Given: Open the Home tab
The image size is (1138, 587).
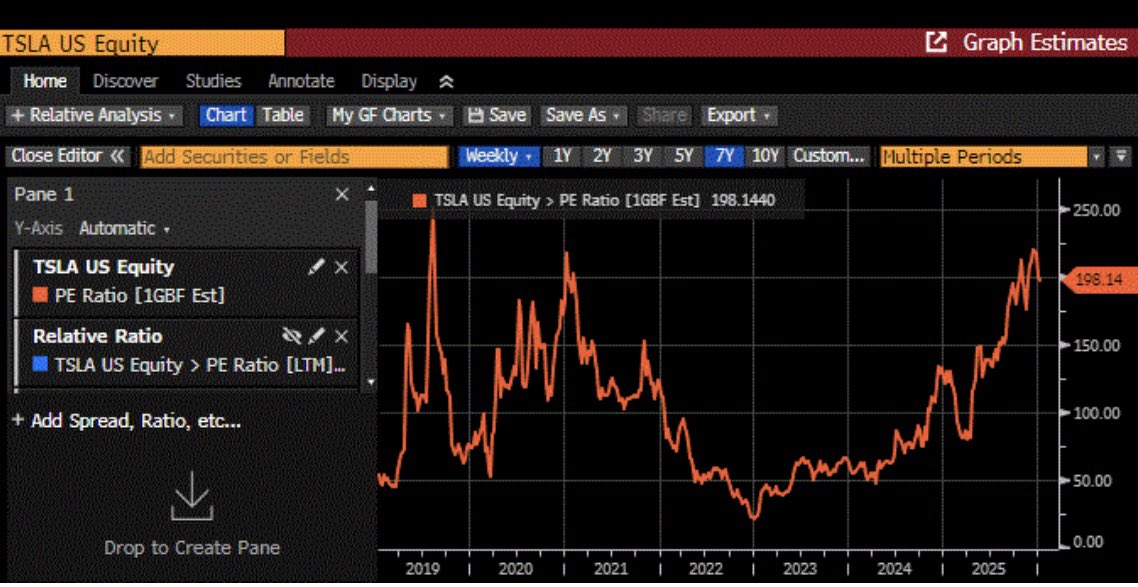Looking at the screenshot, I should pos(45,81).
